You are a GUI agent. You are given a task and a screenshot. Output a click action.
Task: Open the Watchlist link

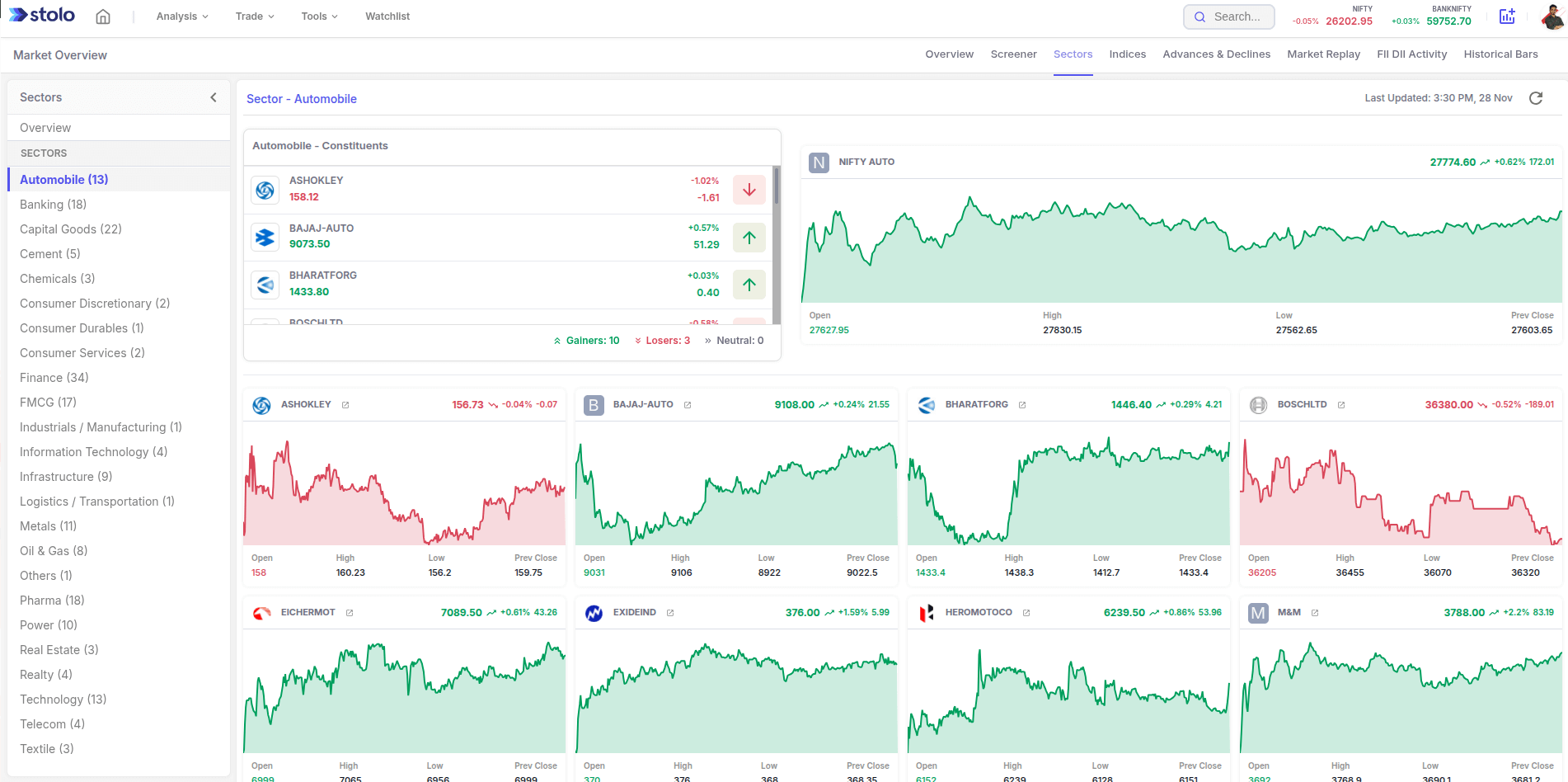click(387, 16)
